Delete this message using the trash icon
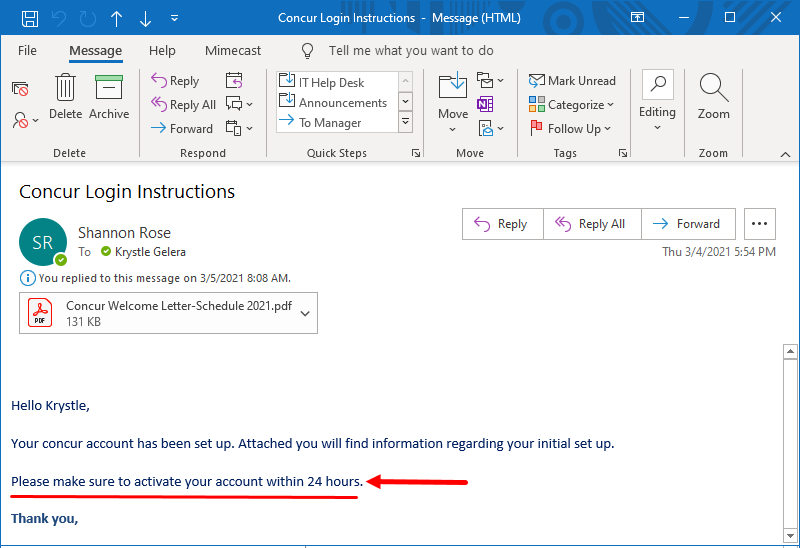 pos(65,96)
